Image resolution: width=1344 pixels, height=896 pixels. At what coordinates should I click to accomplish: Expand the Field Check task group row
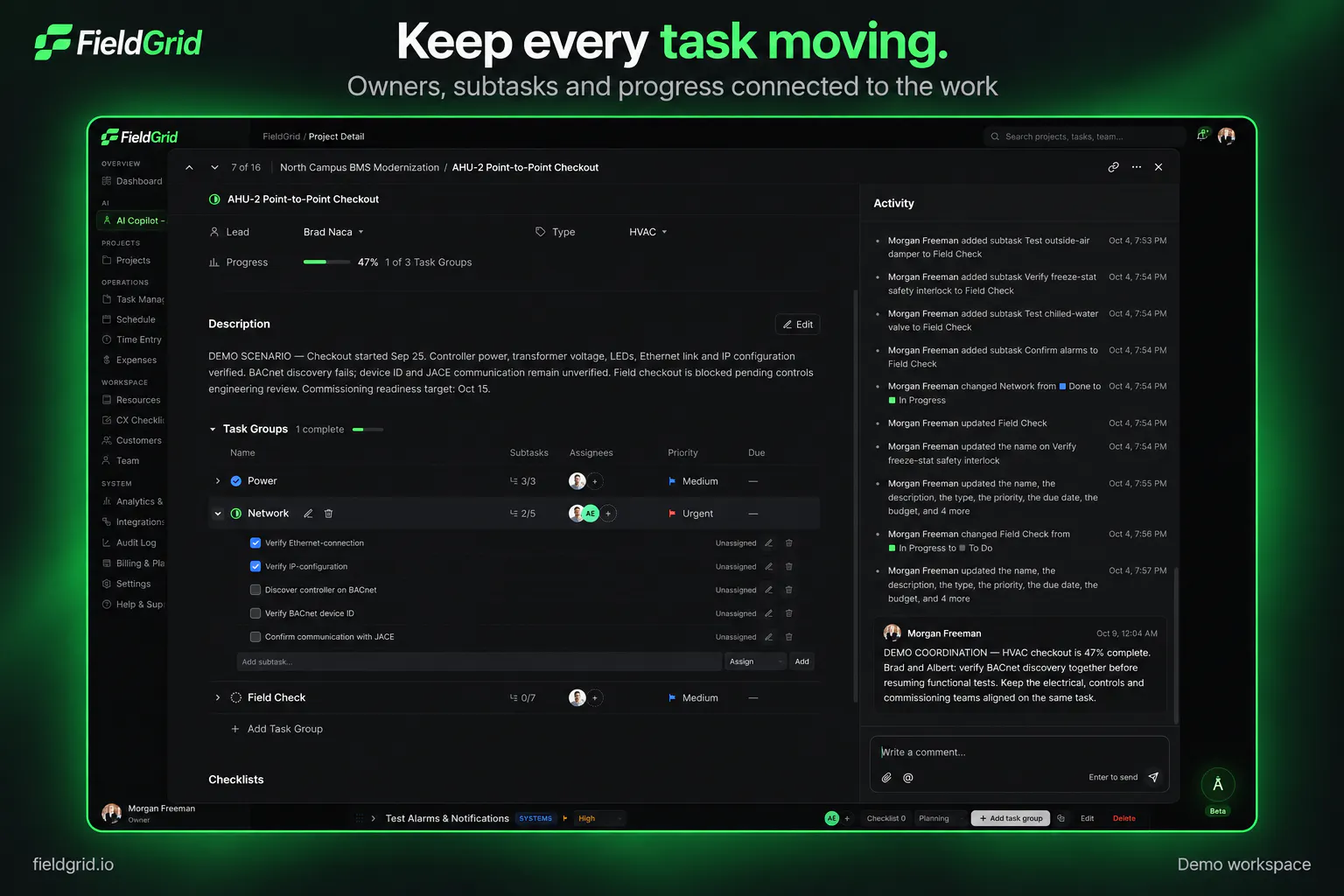point(218,698)
